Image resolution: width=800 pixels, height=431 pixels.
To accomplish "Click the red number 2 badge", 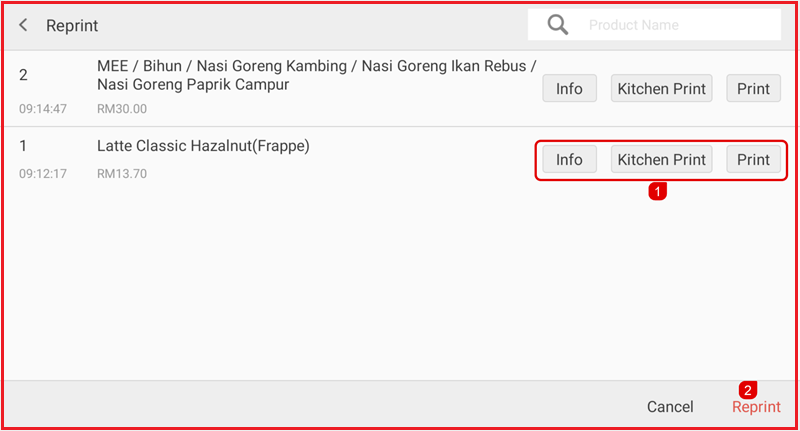I will pyautogui.click(x=747, y=389).
